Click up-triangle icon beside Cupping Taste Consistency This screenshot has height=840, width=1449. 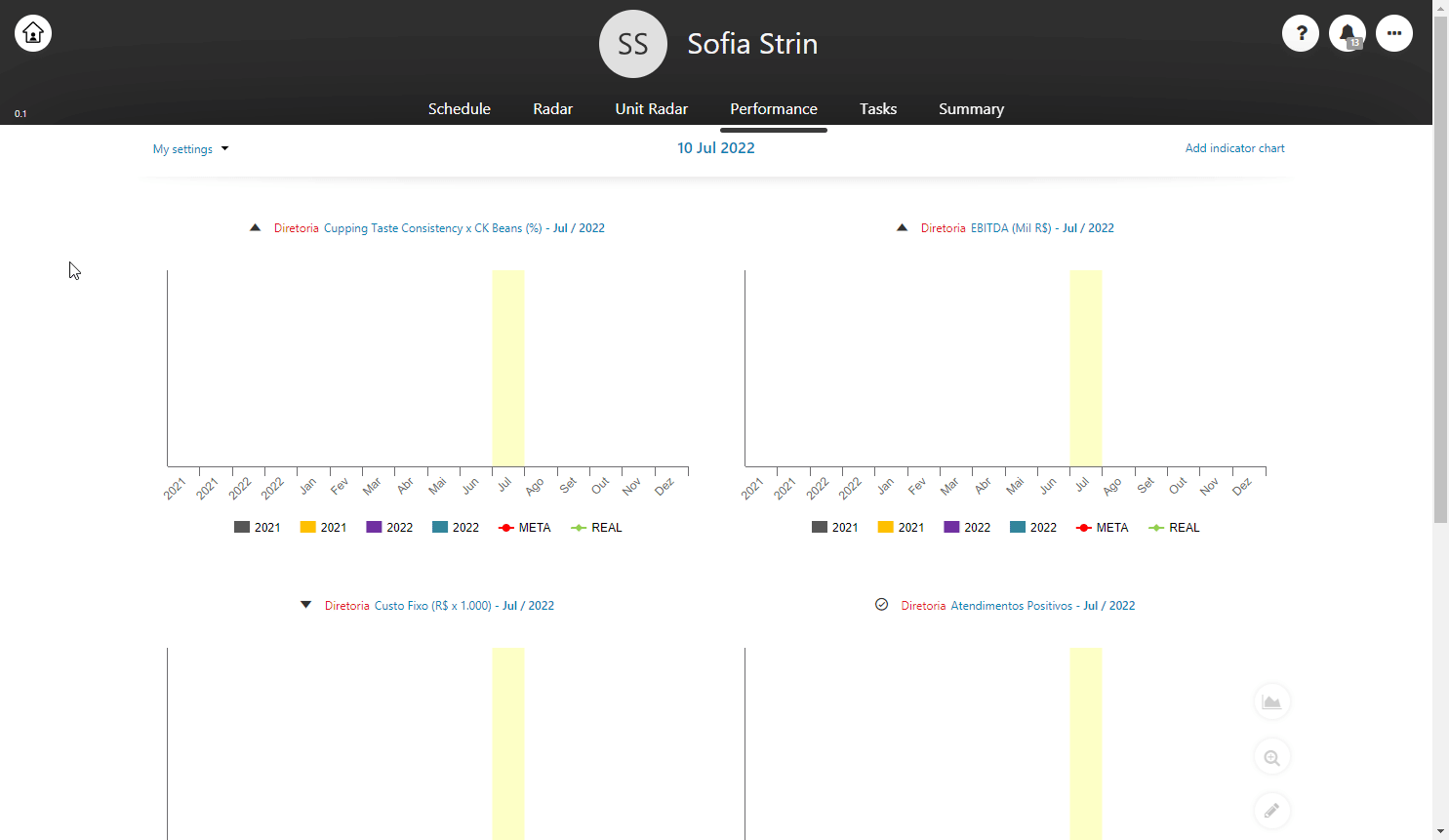pos(255,227)
